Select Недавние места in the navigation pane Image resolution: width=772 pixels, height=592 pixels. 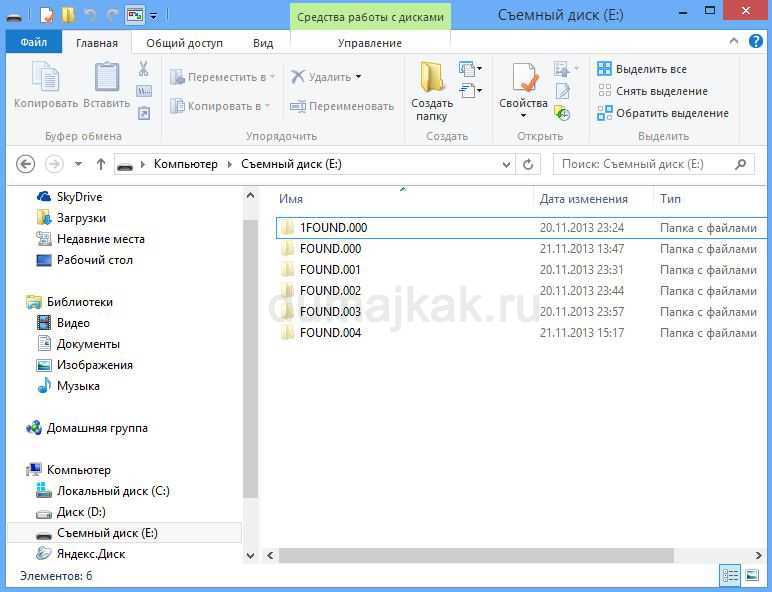(x=91, y=239)
